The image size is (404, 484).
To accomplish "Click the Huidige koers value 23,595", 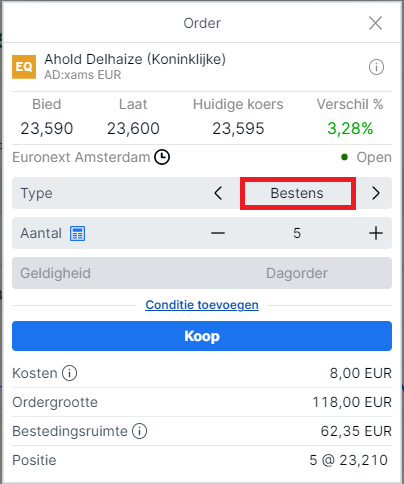I will (x=238, y=129).
